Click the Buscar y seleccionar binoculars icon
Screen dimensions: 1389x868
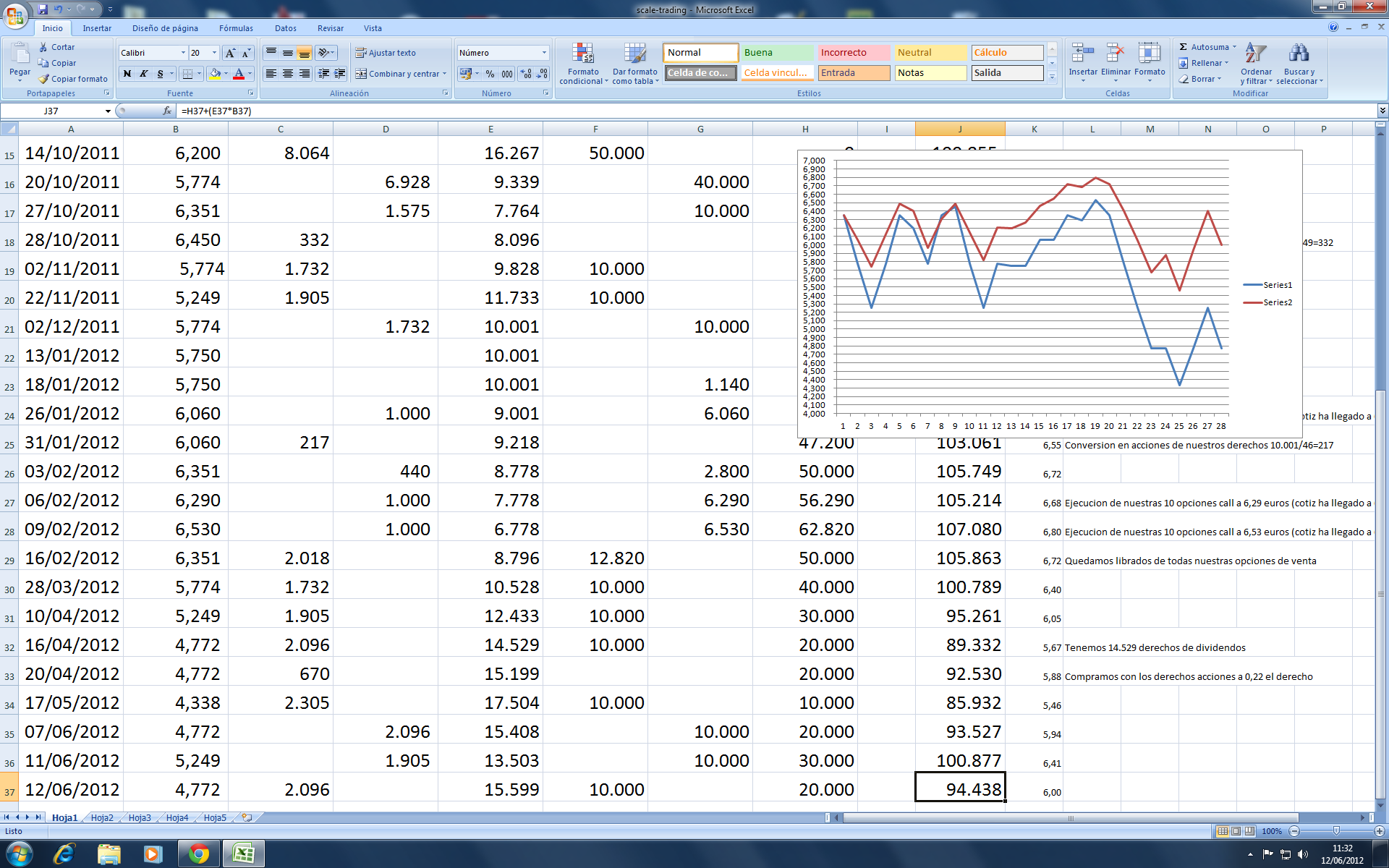point(1299,54)
